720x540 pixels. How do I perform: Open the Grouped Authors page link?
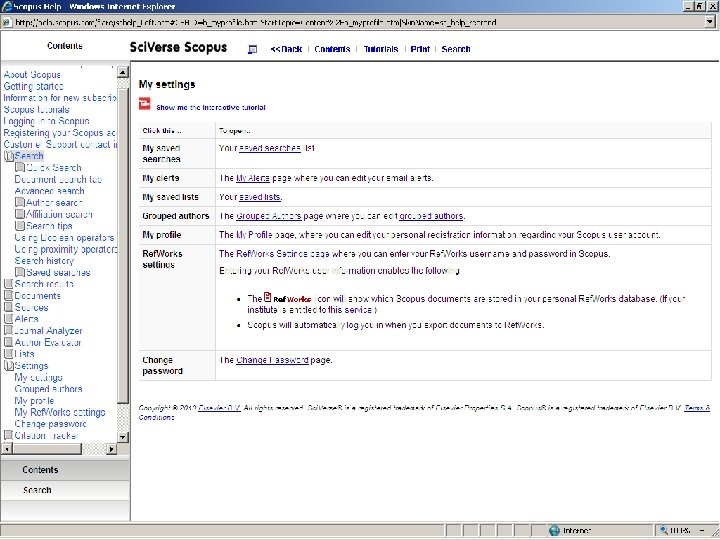(269, 216)
